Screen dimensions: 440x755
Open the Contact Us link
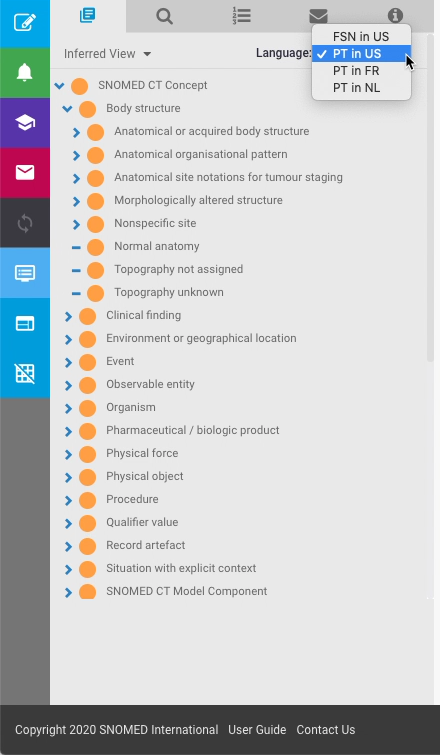pos(326,729)
